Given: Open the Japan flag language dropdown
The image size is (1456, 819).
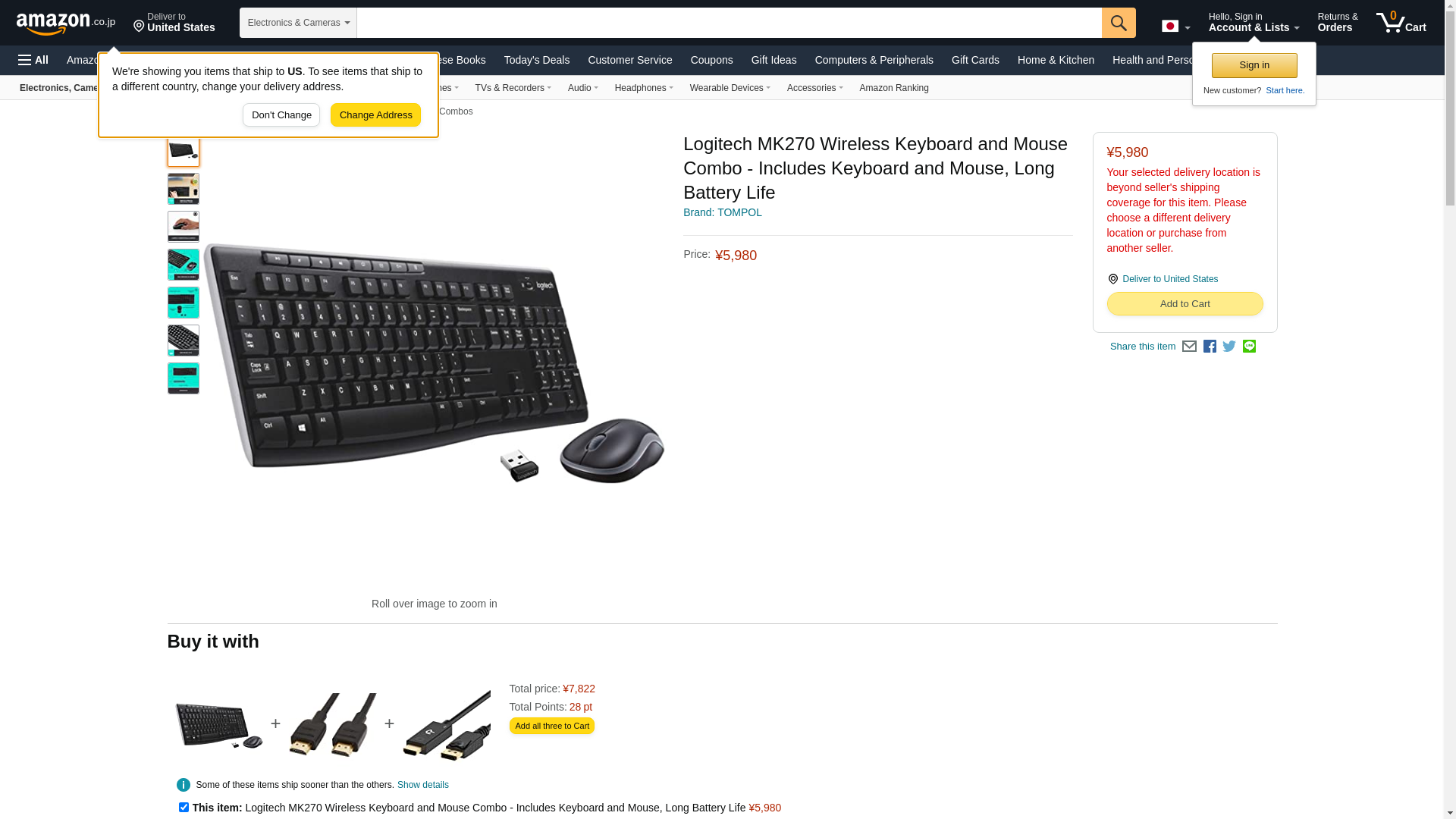Looking at the screenshot, I should coord(1175,26).
